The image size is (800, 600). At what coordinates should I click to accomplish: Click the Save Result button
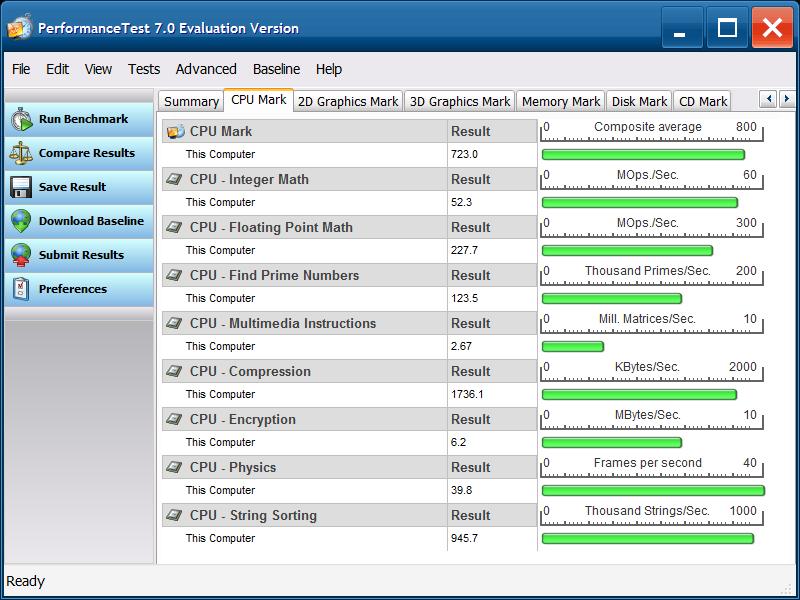click(79, 187)
